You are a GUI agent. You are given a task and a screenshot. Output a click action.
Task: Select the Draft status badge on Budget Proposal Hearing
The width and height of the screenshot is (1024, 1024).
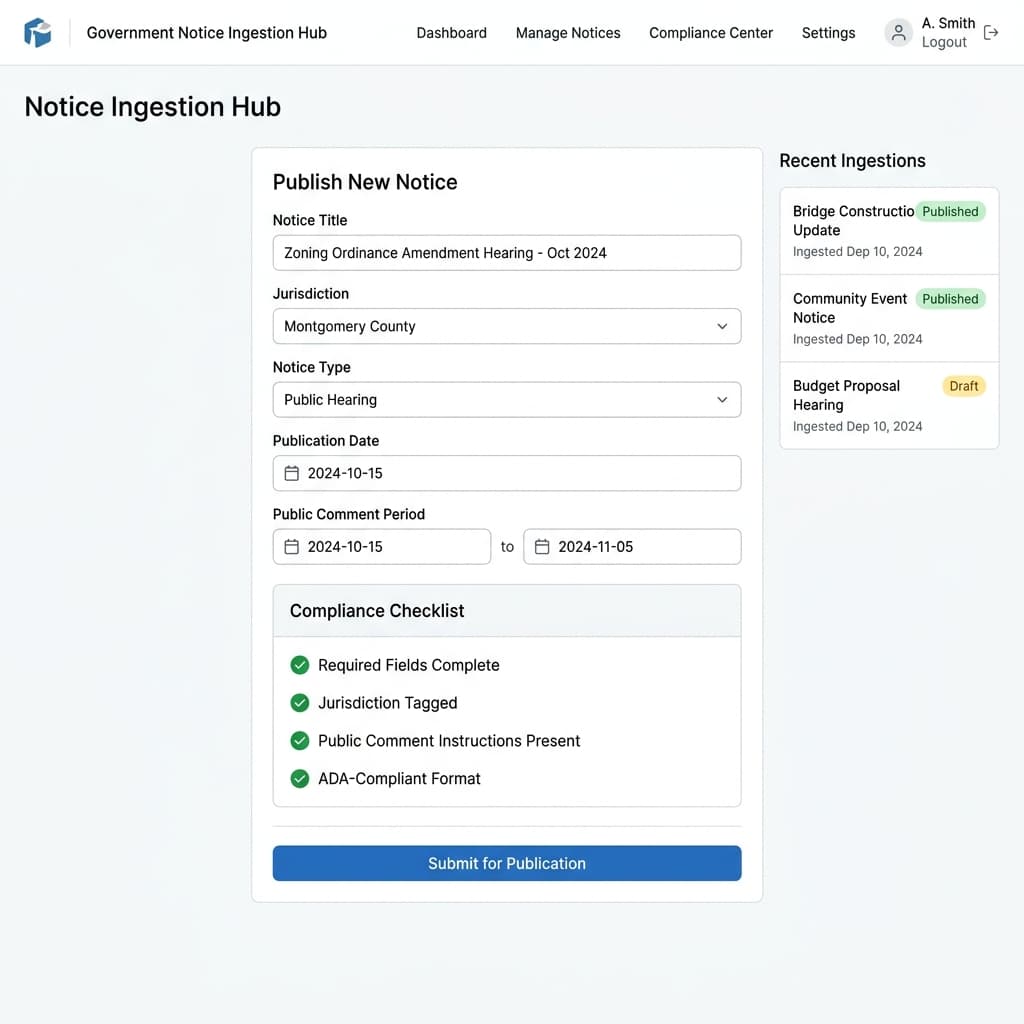click(x=963, y=385)
